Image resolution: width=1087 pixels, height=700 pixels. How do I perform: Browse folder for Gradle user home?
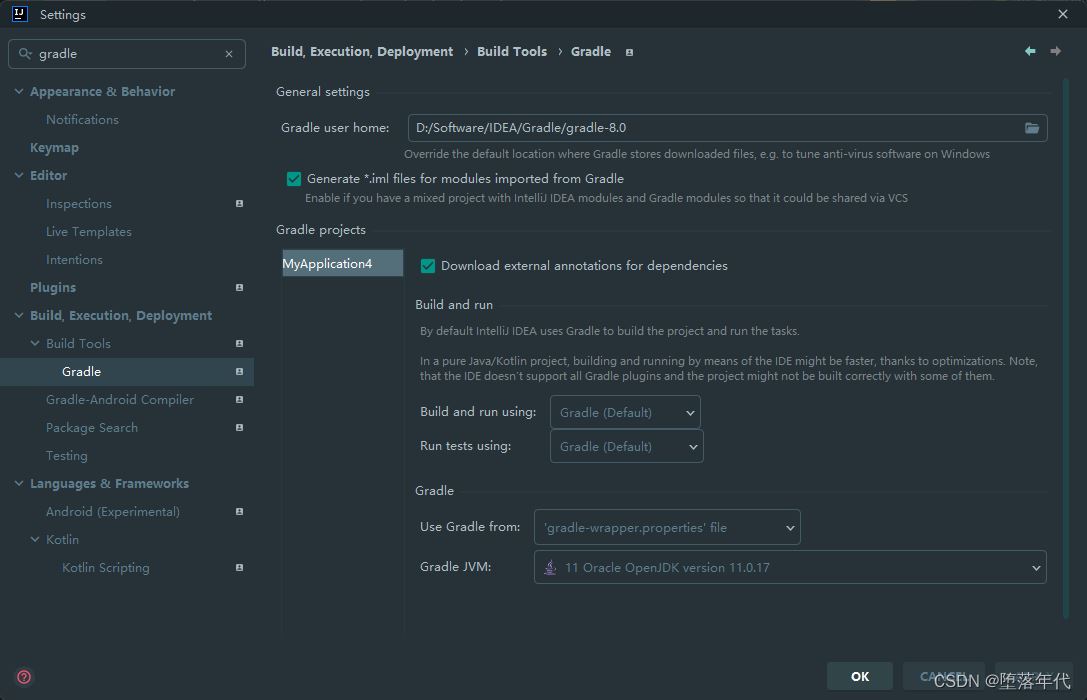pyautogui.click(x=1032, y=128)
